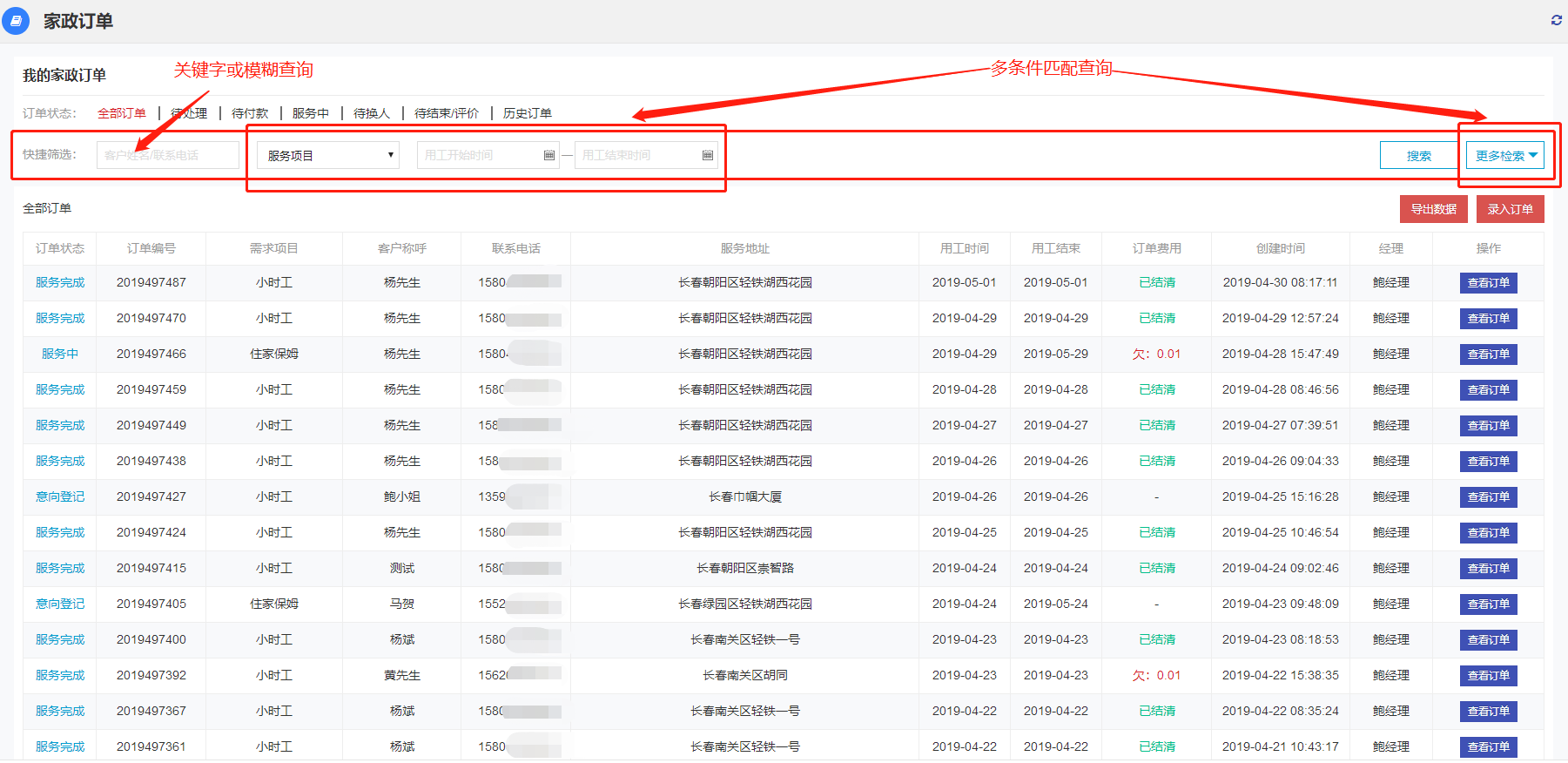View order 2019497424 via 查看订单

pyautogui.click(x=1489, y=533)
